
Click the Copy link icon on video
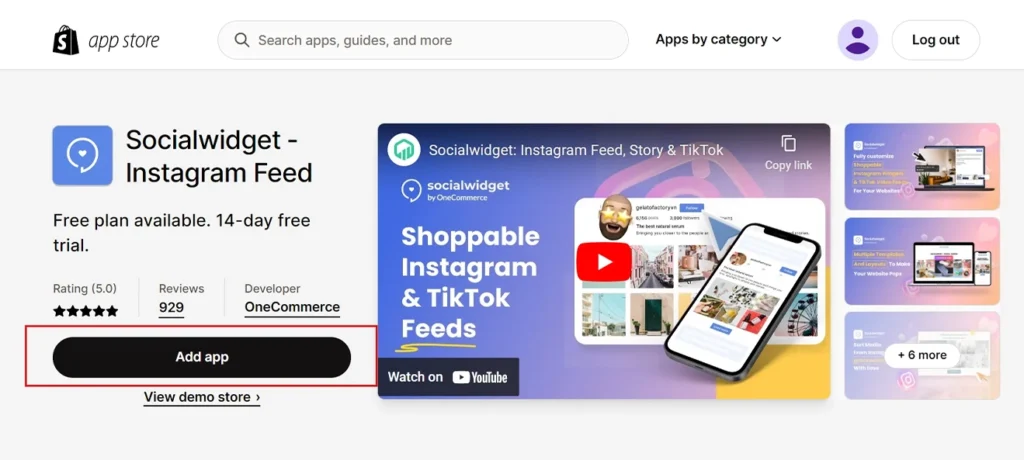click(788, 143)
